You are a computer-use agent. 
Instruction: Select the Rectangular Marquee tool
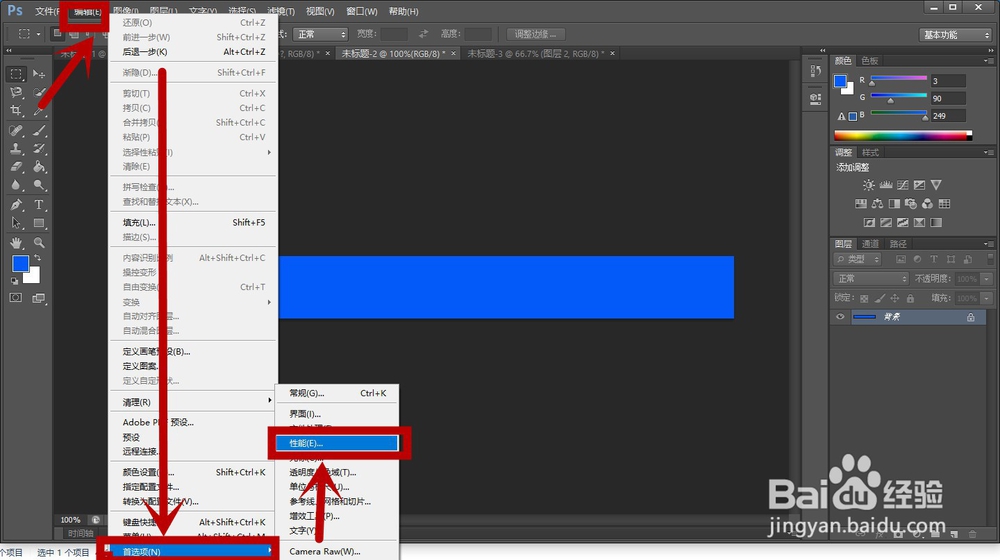pyautogui.click(x=17, y=74)
